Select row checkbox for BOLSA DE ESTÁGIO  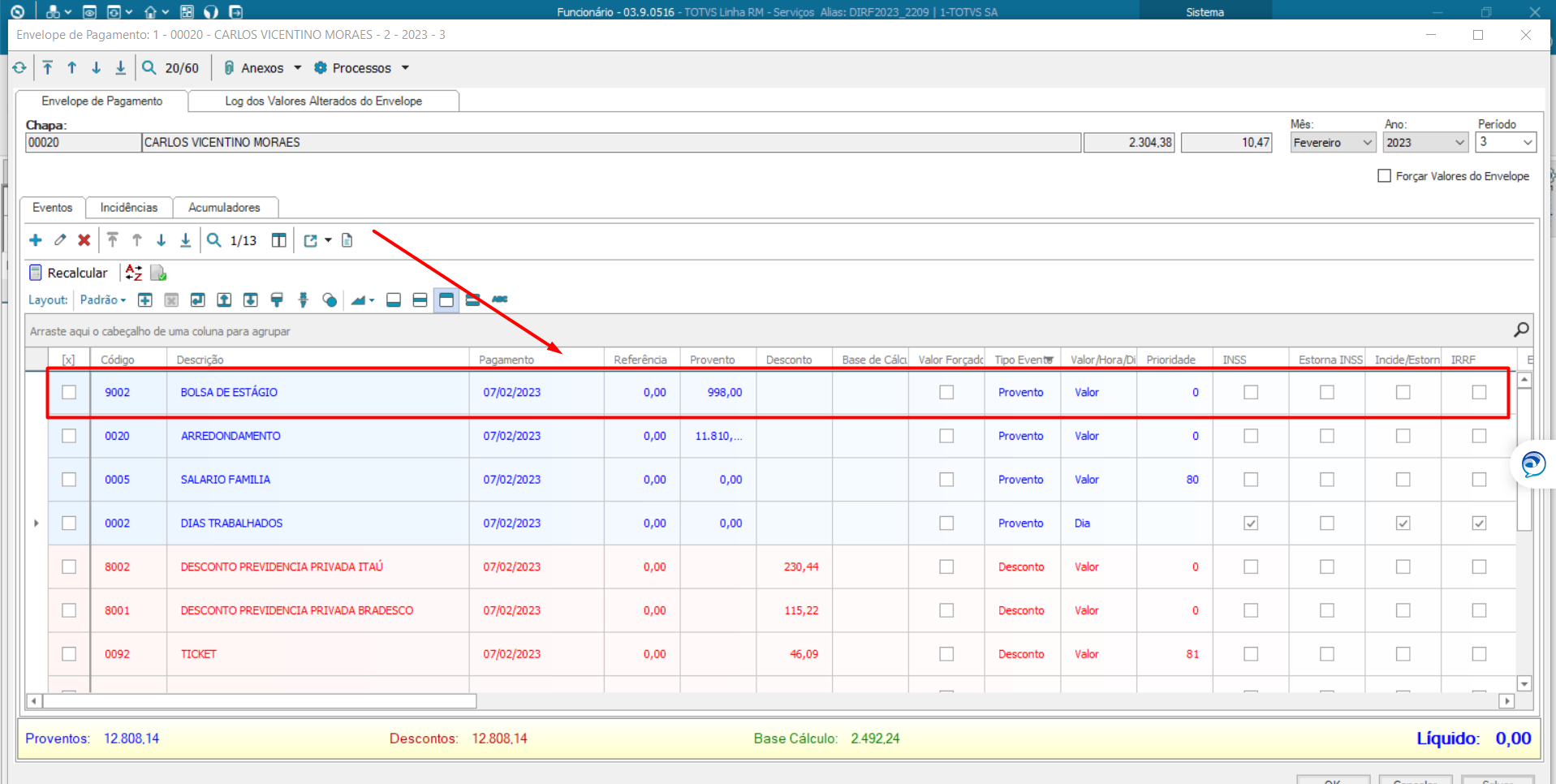tap(69, 392)
